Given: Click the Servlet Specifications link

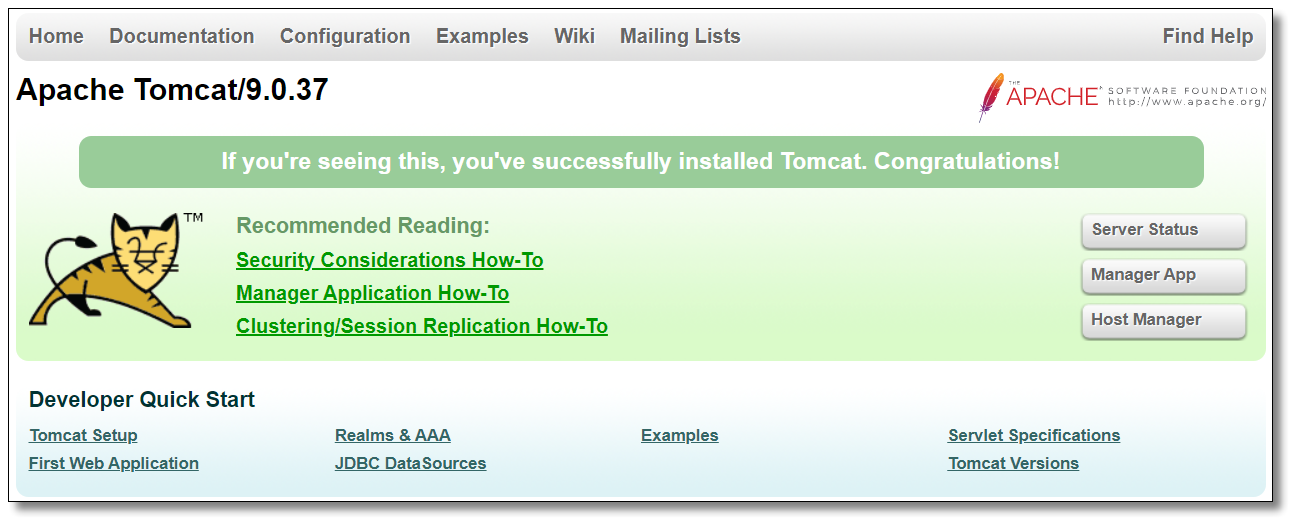Looking at the screenshot, I should (x=1033, y=435).
